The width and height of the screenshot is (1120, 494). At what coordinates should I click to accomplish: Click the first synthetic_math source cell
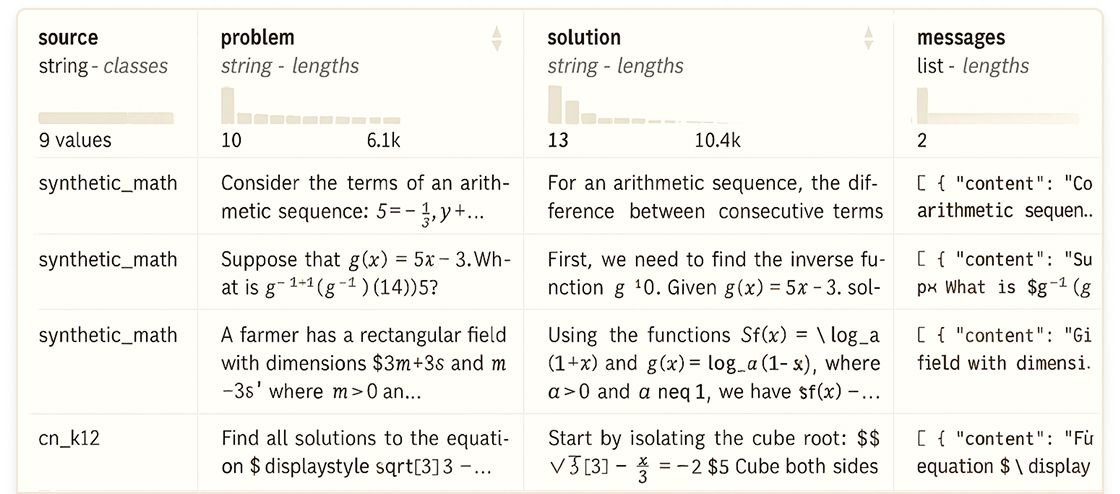pyautogui.click(x=107, y=183)
